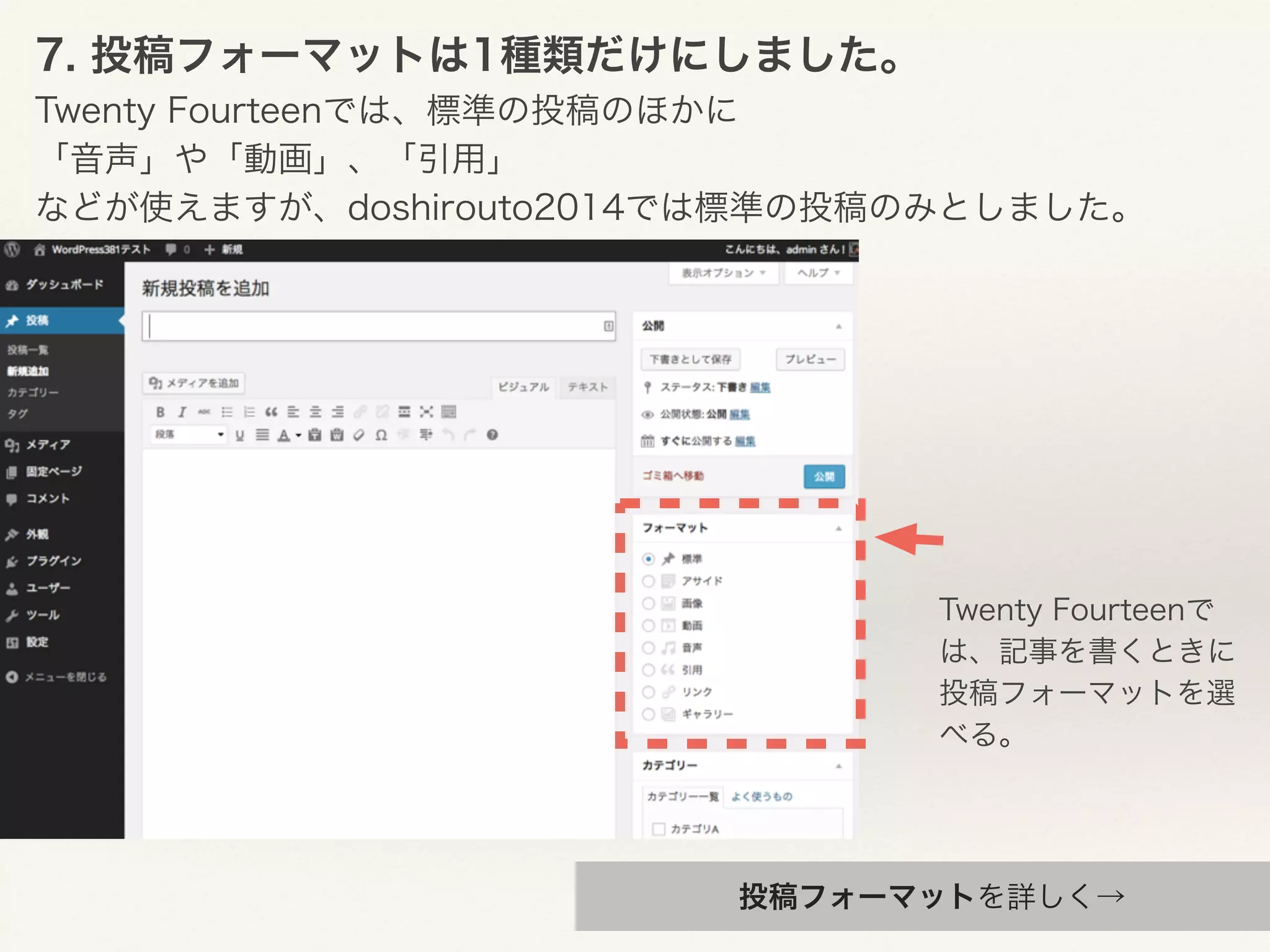Insert a bulleted list

[x=227, y=412]
